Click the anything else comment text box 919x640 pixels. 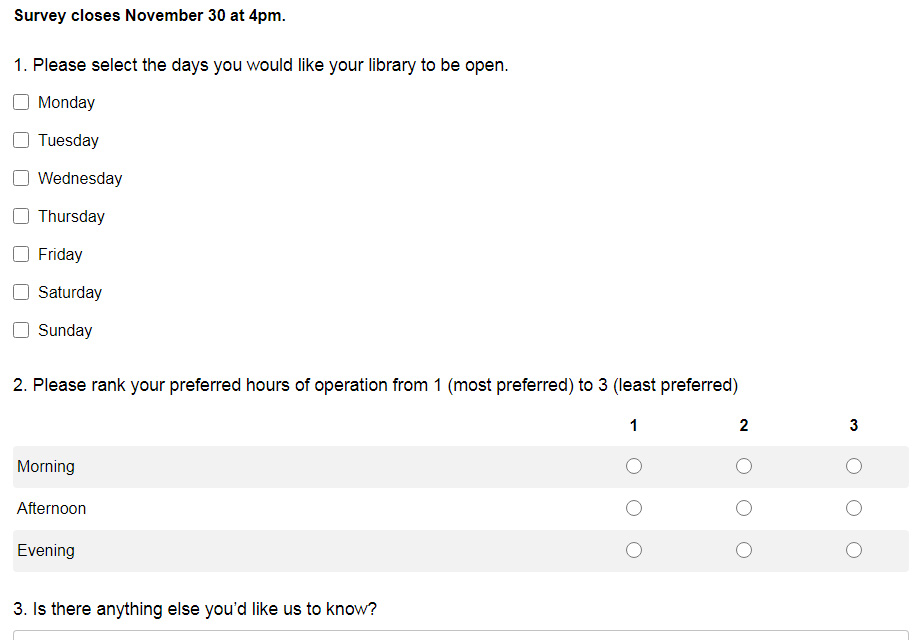click(x=460, y=635)
